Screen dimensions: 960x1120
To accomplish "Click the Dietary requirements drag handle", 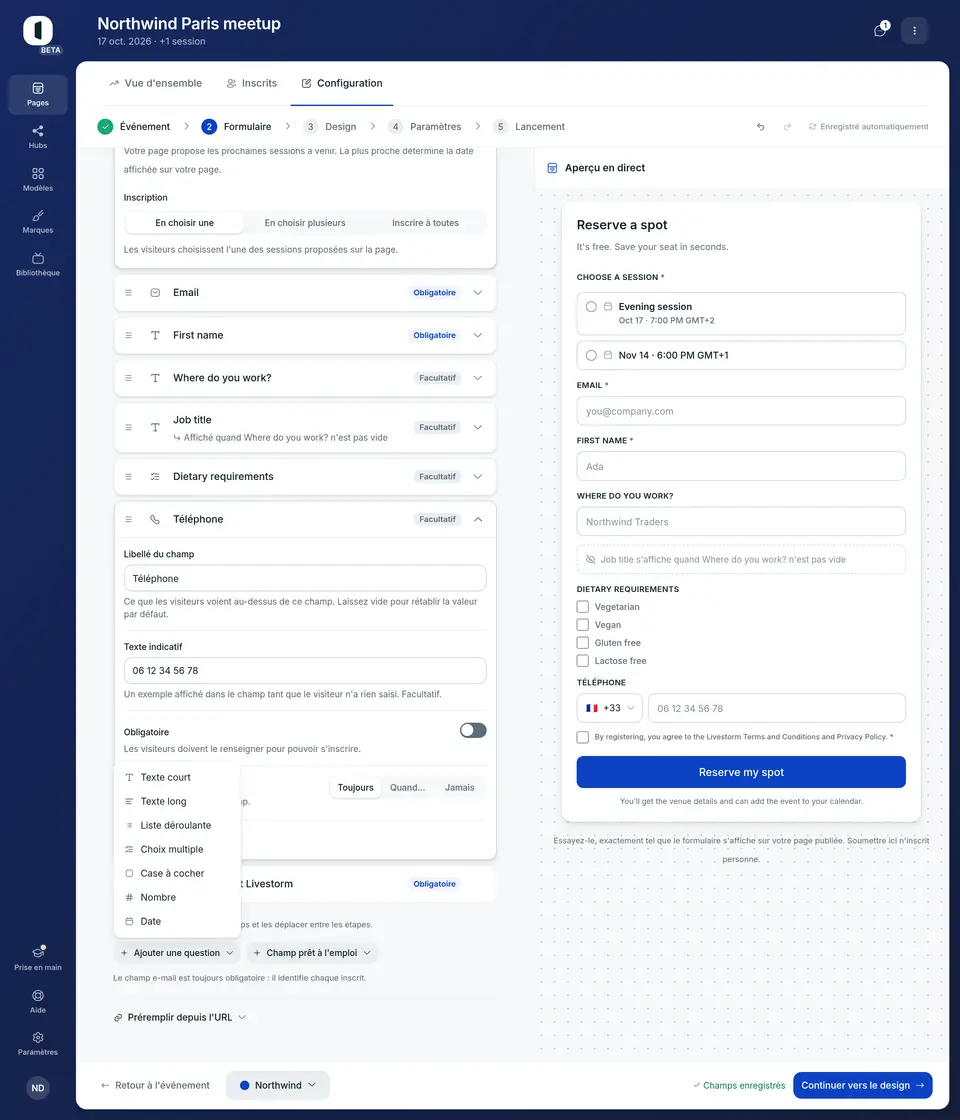I will [x=129, y=476].
